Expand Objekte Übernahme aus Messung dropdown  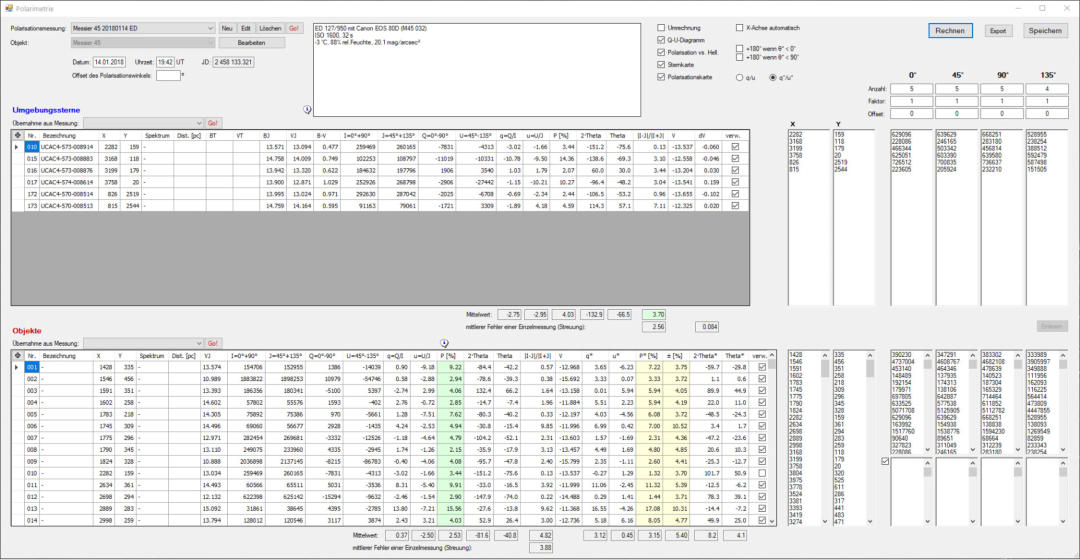(196, 343)
